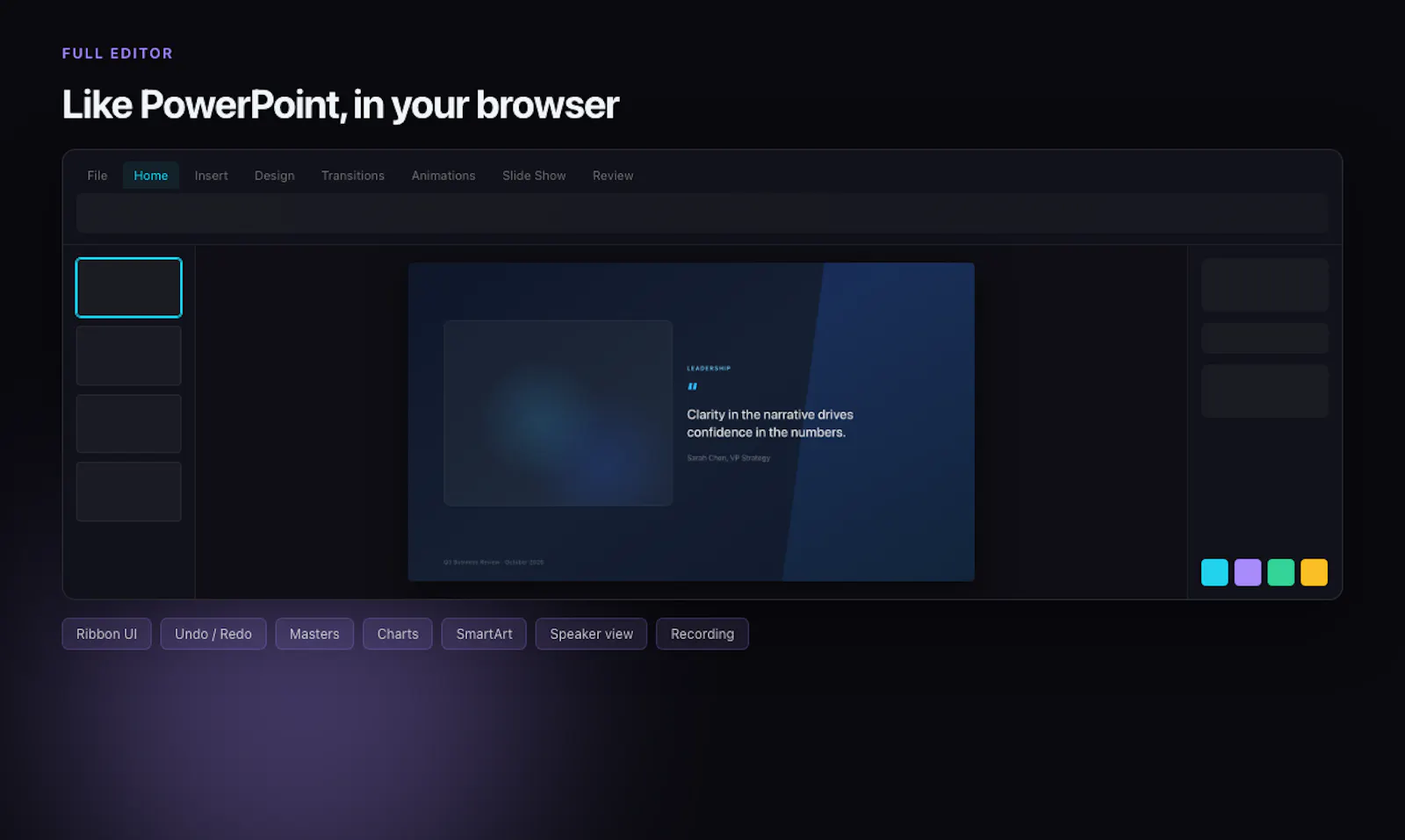Select the Recording feature chip
This screenshot has width=1405, height=840.
point(702,634)
